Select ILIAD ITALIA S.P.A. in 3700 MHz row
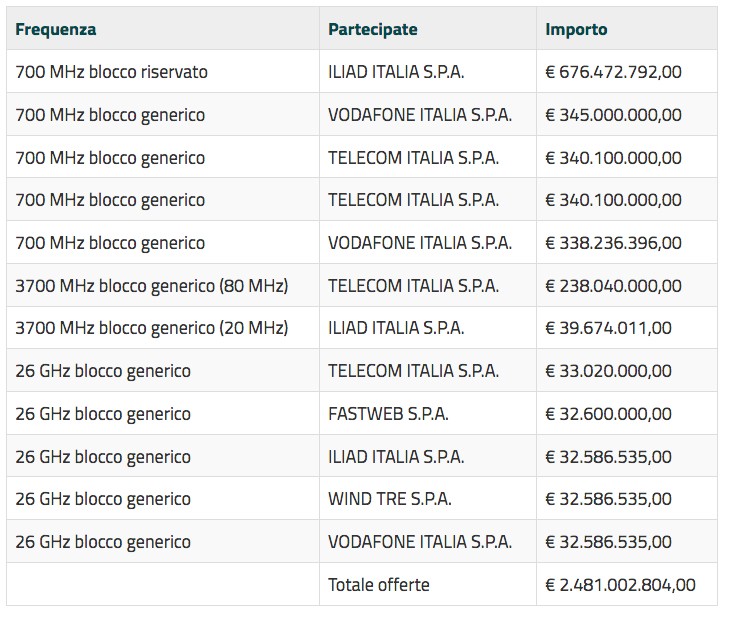730x618 pixels. (x=396, y=328)
